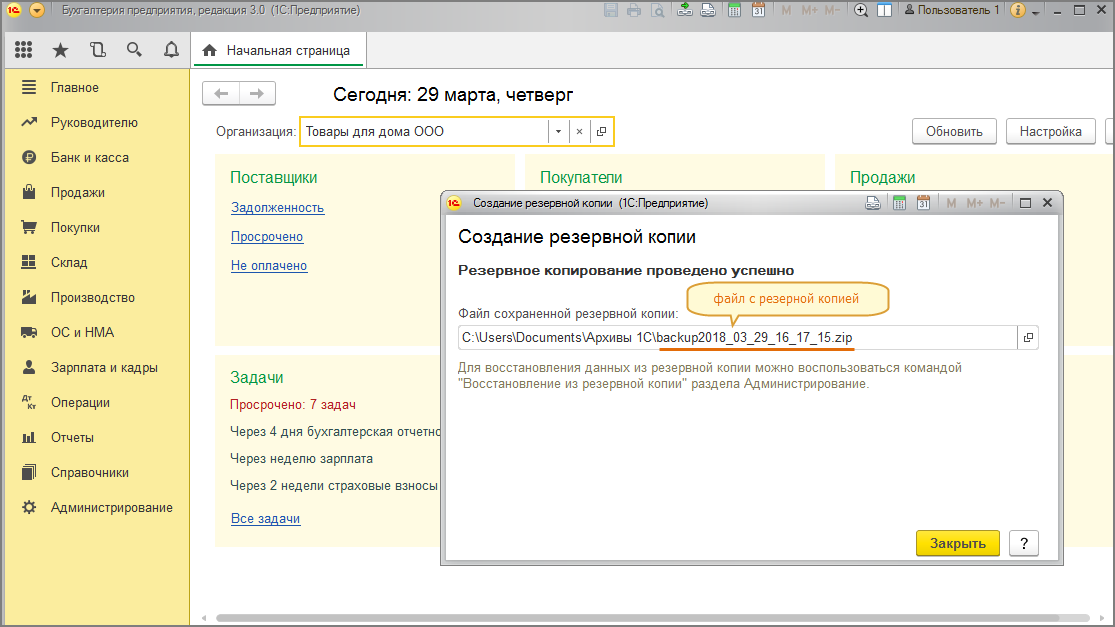The image size is (1115, 627).
Task: Open notifications bell icon
Action: tap(171, 50)
